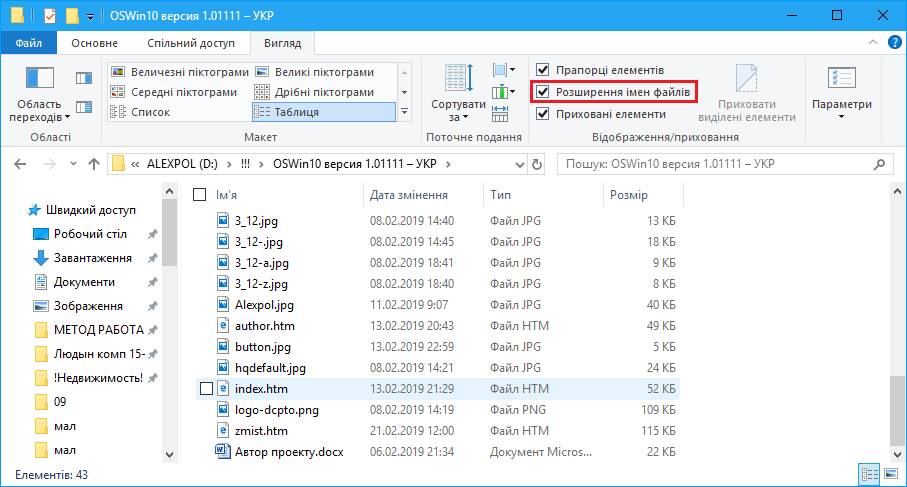The image size is (907, 487).
Task: Click the size all columns to fit icon
Action: tap(500, 113)
